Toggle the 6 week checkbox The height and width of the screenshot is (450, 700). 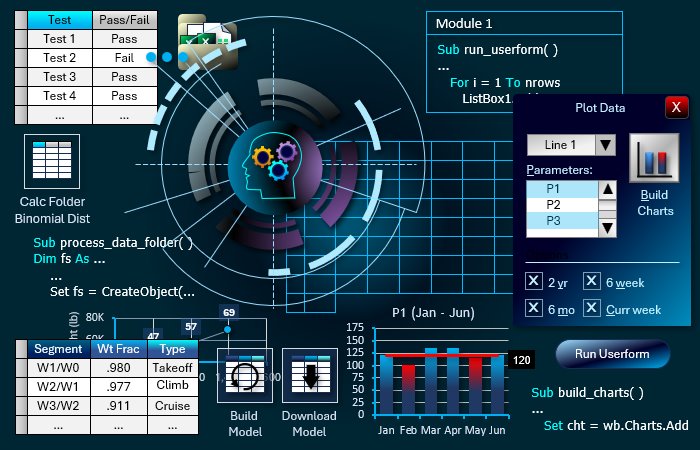click(x=592, y=281)
